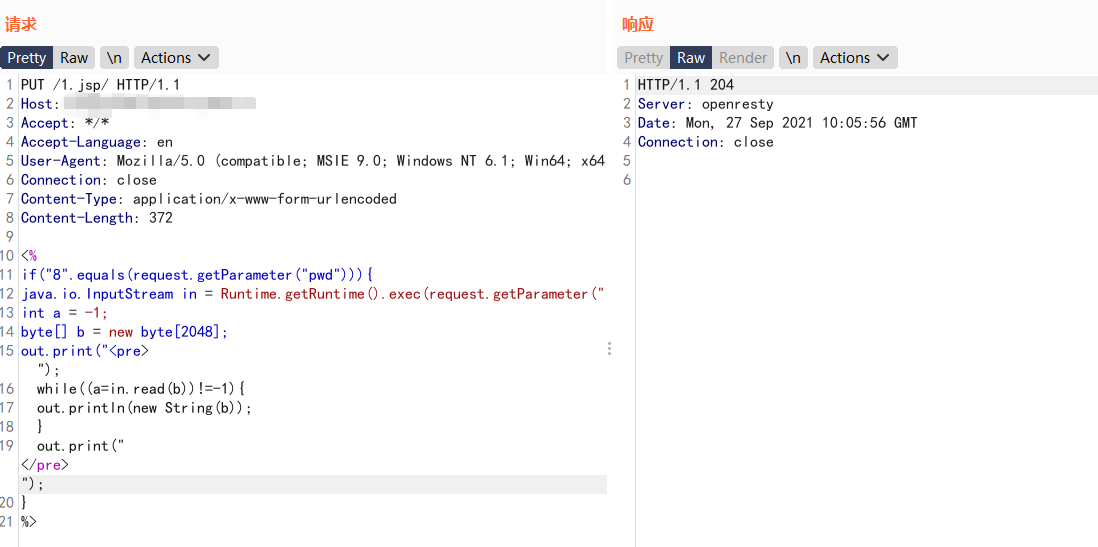Click the request line PUT /1.jsp/ HTTP/1.1
This screenshot has width=1098, height=547.
[x=101, y=85]
